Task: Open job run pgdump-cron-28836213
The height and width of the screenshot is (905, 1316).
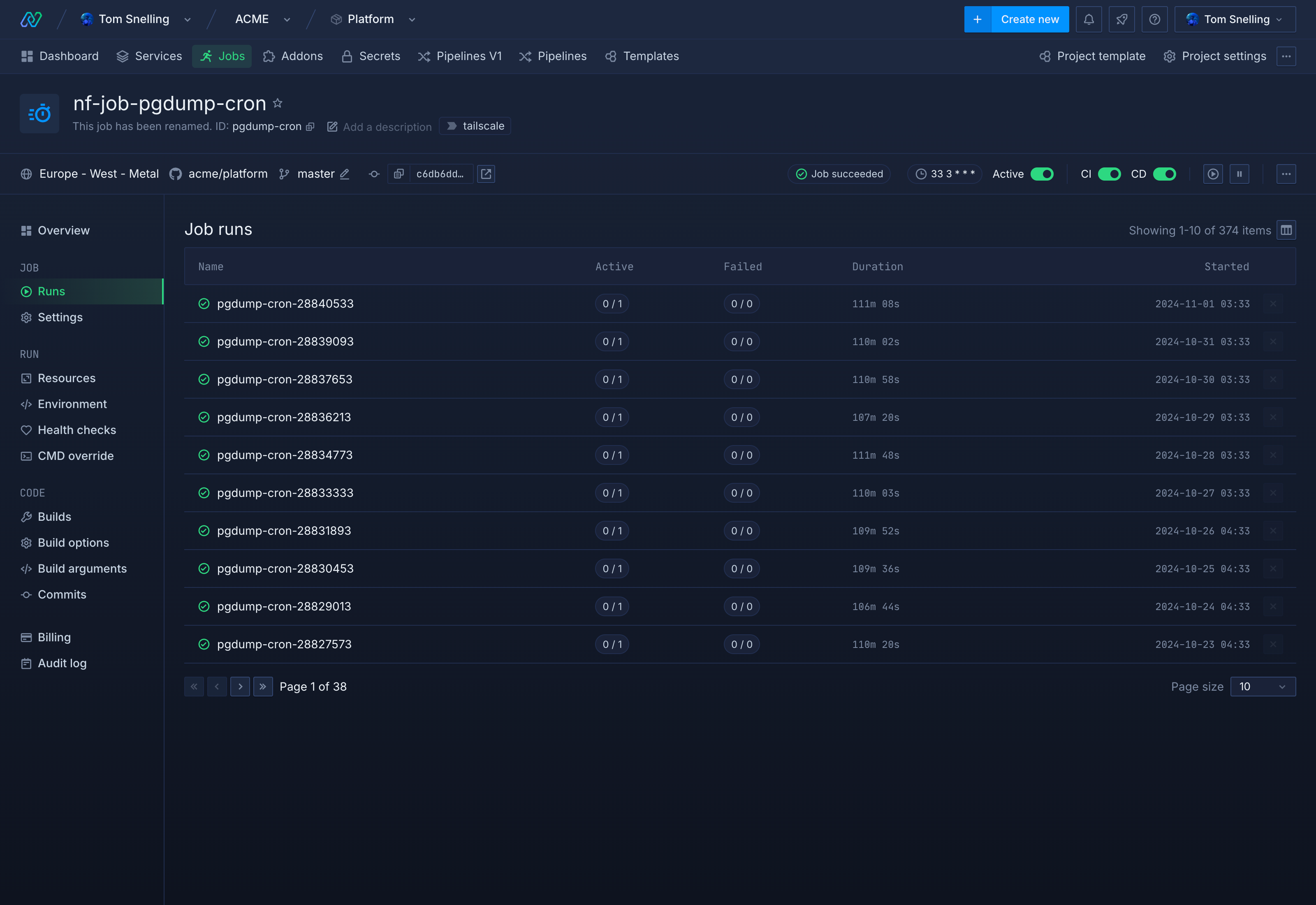Action: point(284,418)
